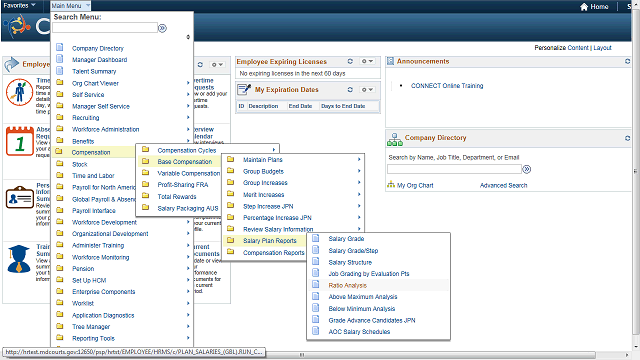Open Salary Grade/Step menu entry

(x=353, y=251)
